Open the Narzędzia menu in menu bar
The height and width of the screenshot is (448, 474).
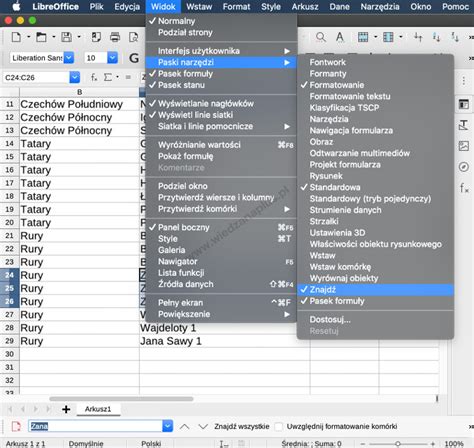(x=380, y=7)
